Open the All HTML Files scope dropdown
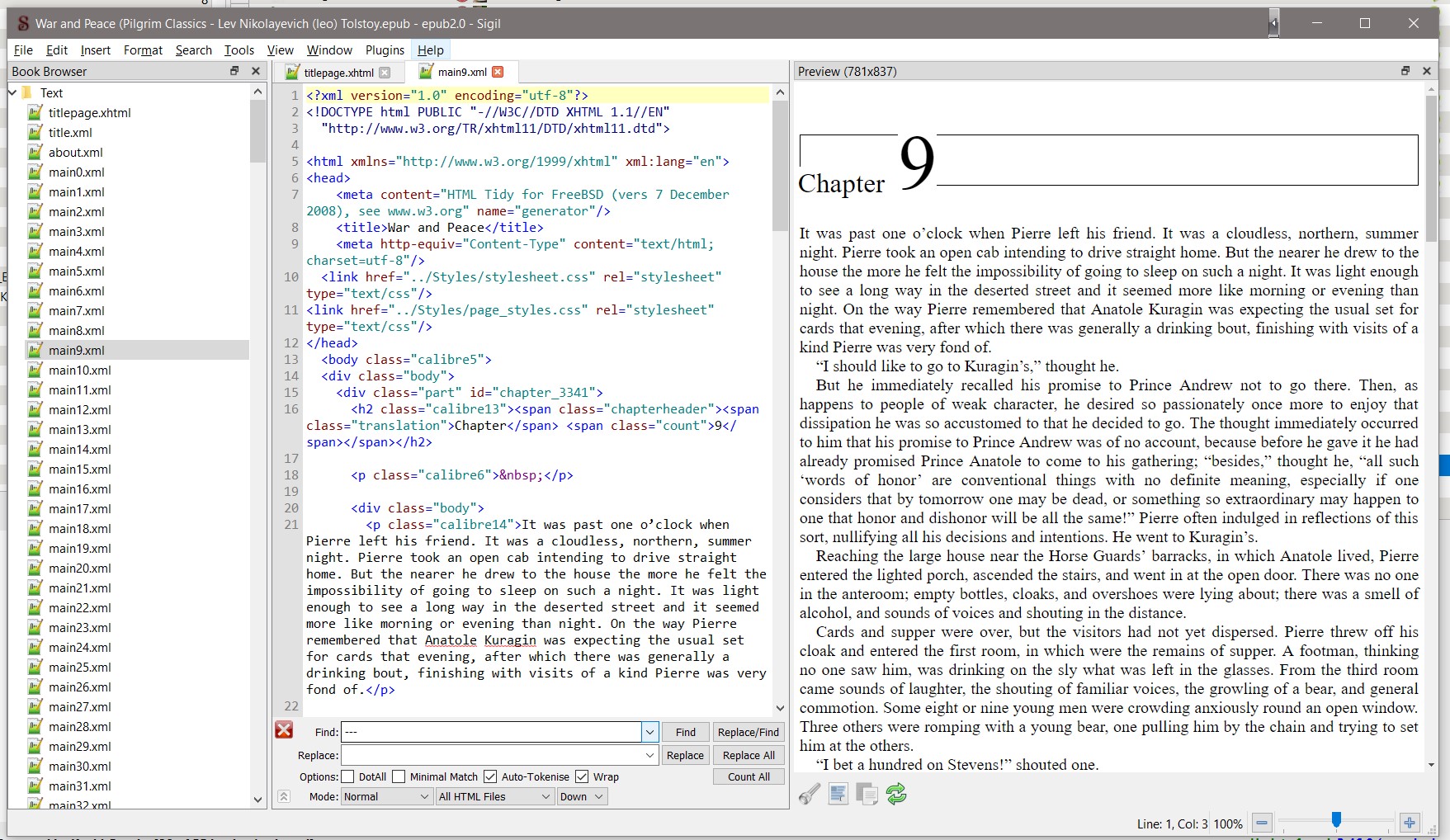This screenshot has height=840, width=1450. pos(495,796)
